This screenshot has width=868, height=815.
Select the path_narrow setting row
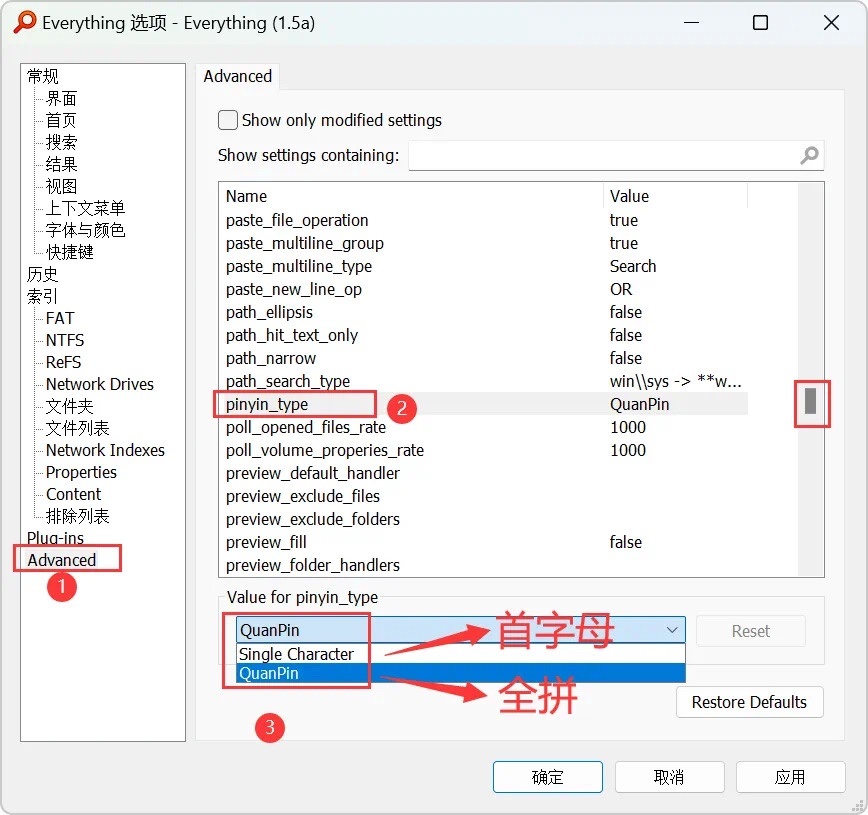click(484, 358)
